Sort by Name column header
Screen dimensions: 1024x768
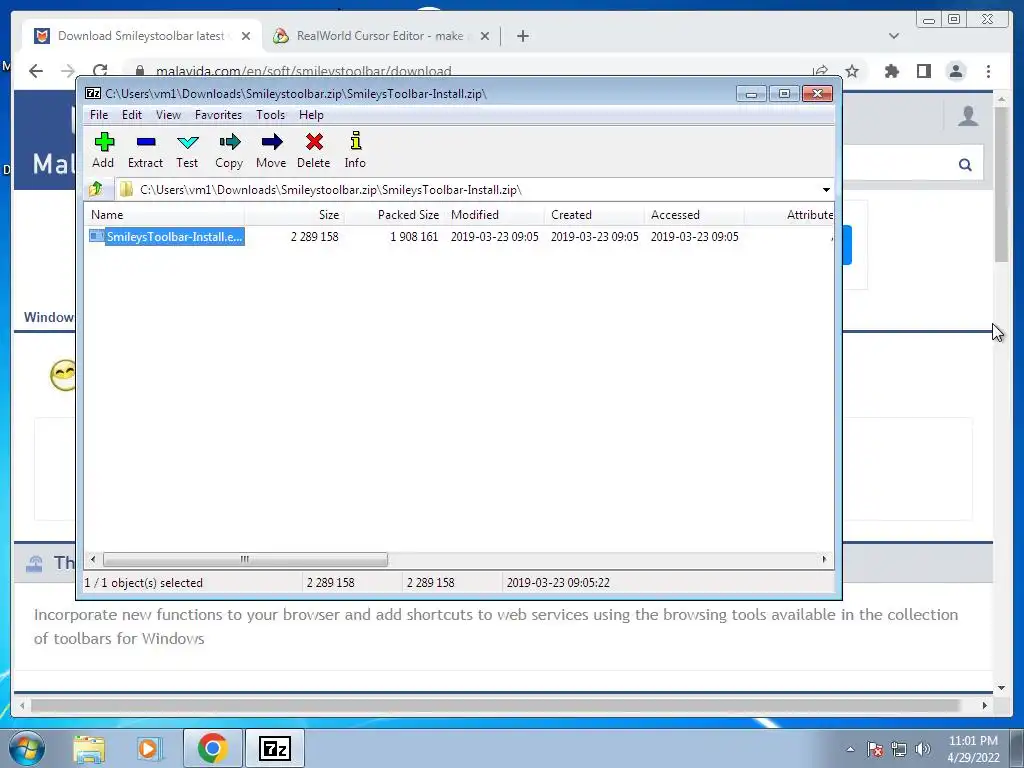165,215
